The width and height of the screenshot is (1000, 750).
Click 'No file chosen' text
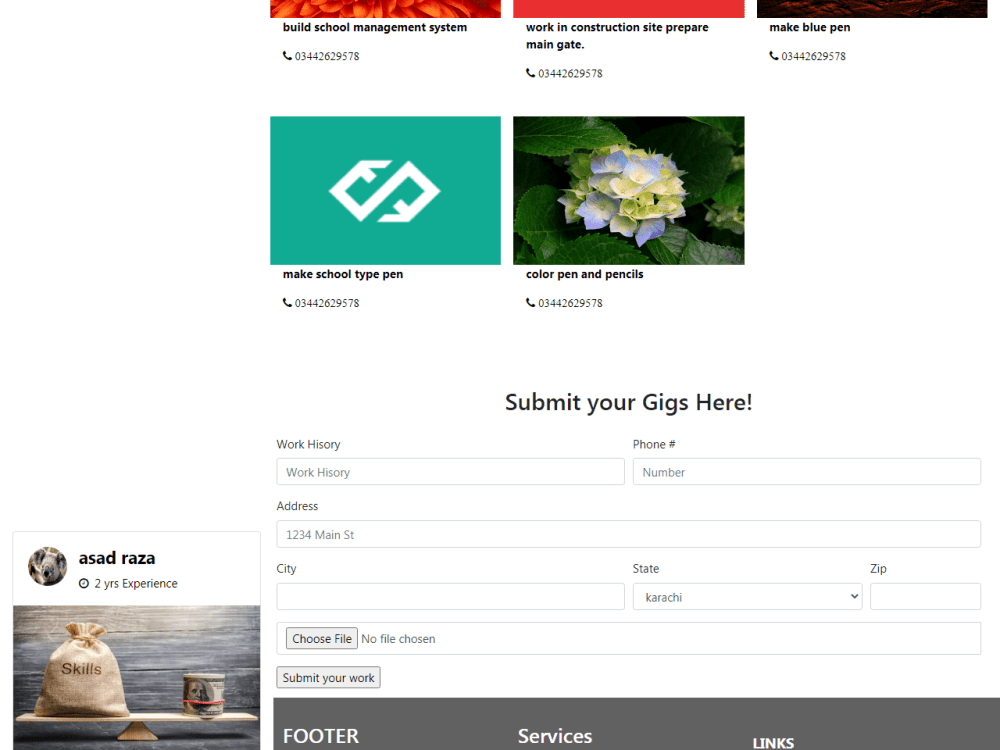coord(398,639)
